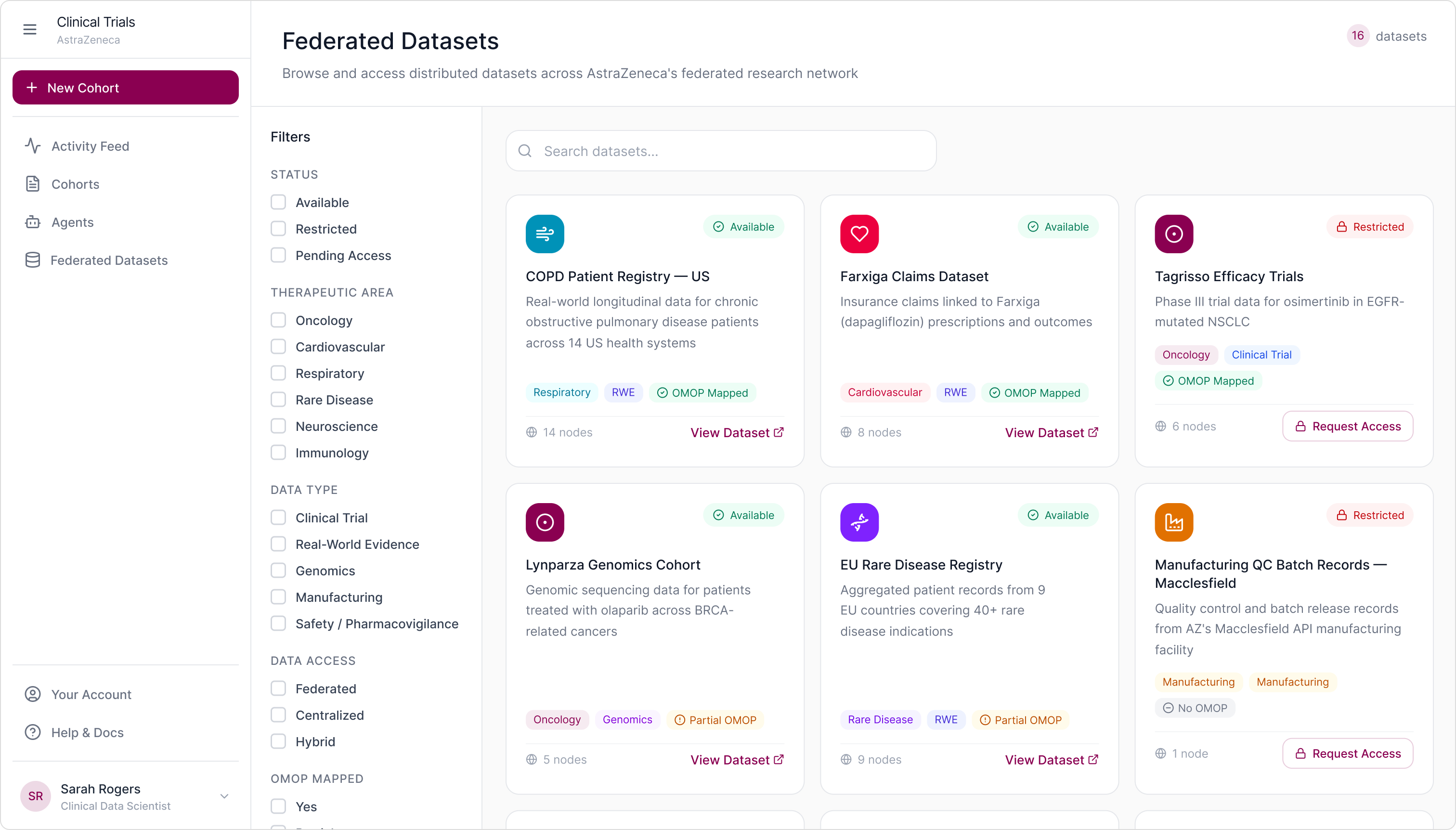
Task: Check the Centralized data access filter
Action: point(278,715)
